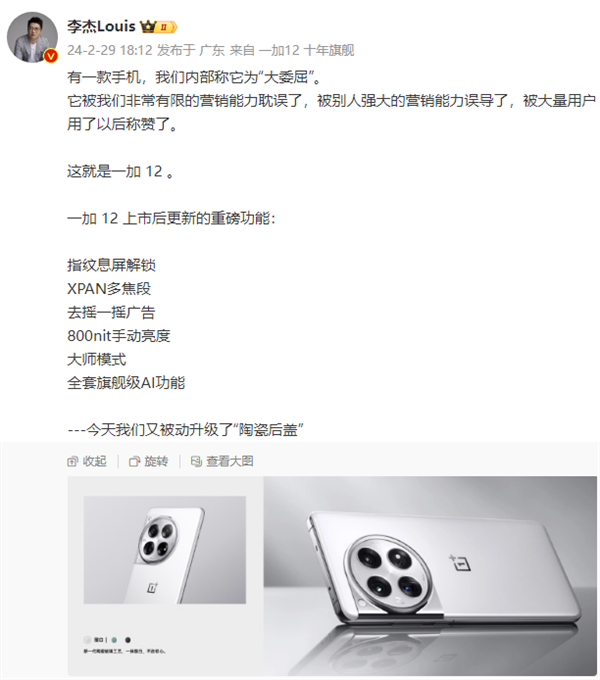Click the OnePlus logo on the right phone image

(460, 562)
